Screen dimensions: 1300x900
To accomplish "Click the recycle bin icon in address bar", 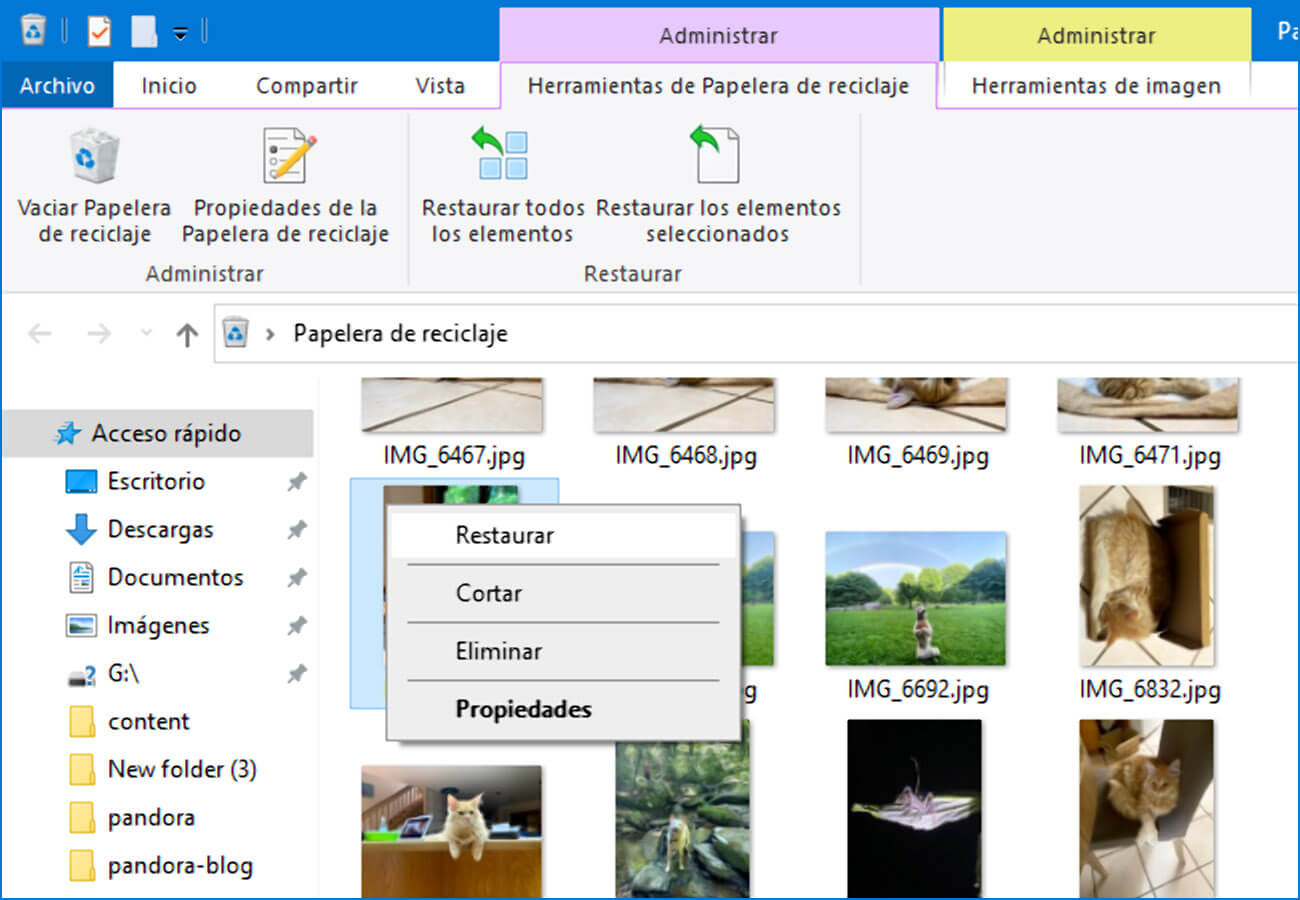I will coord(236,333).
